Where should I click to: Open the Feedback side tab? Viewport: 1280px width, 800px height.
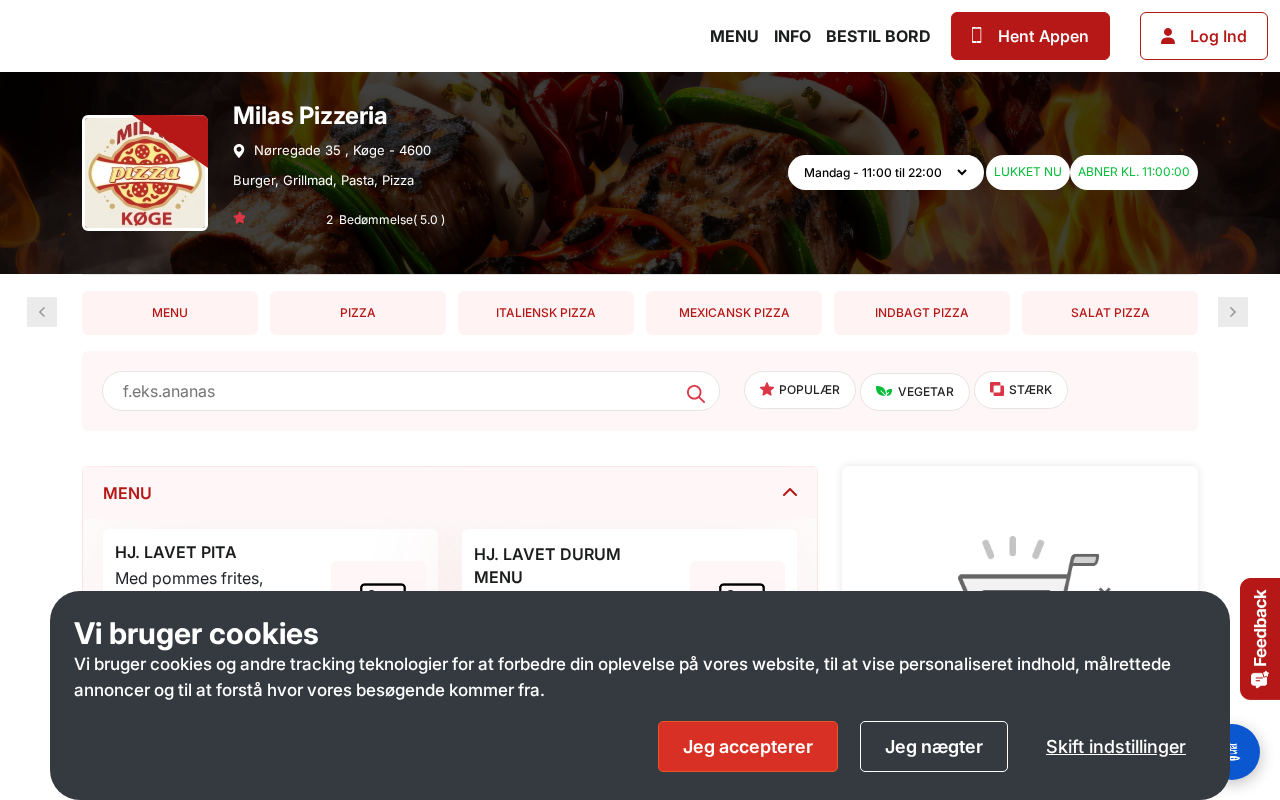[1260, 639]
